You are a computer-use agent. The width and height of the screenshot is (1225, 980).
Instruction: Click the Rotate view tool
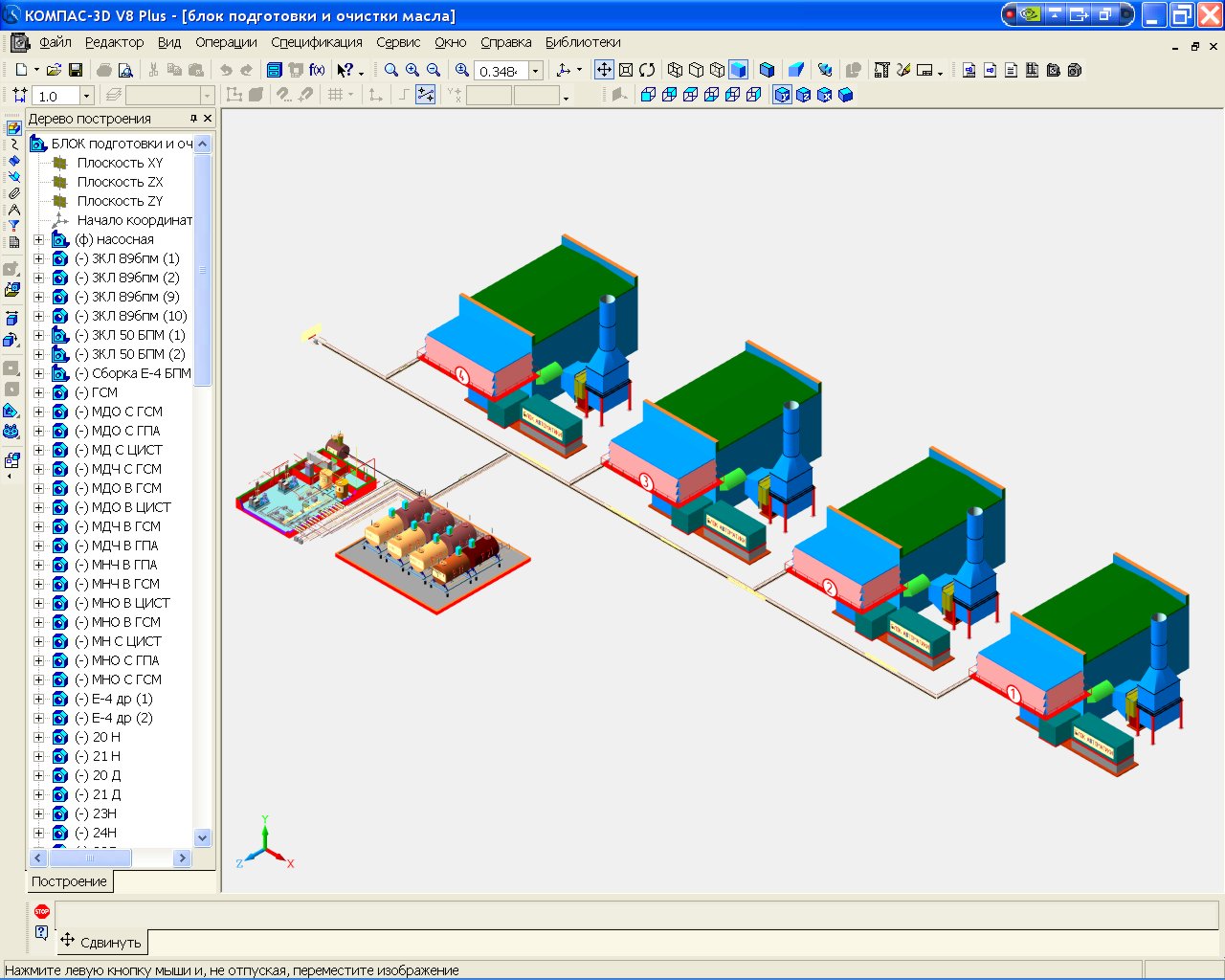pos(647,70)
